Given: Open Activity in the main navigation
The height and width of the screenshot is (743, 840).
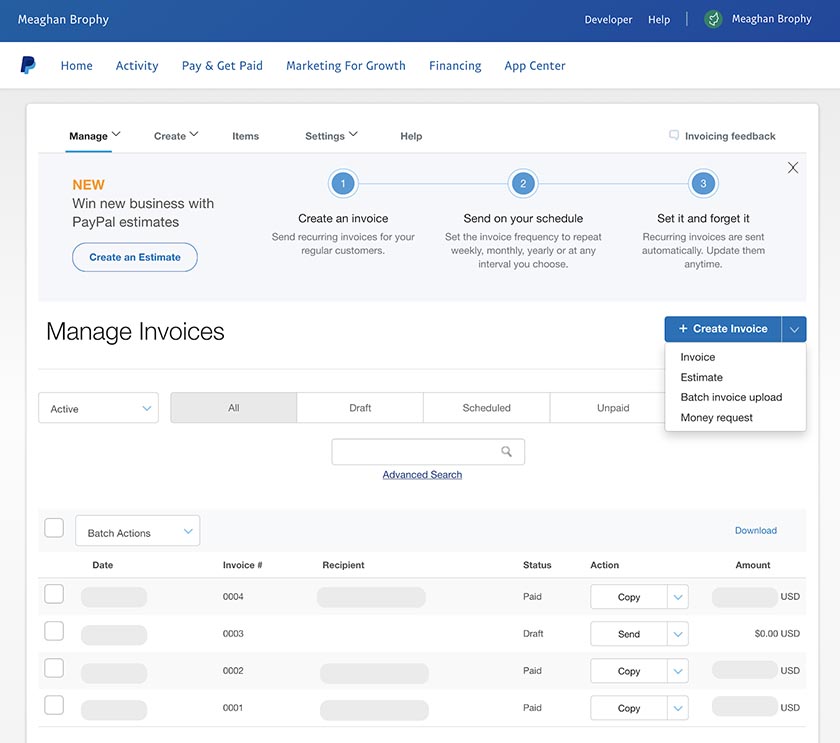Looking at the screenshot, I should (137, 65).
